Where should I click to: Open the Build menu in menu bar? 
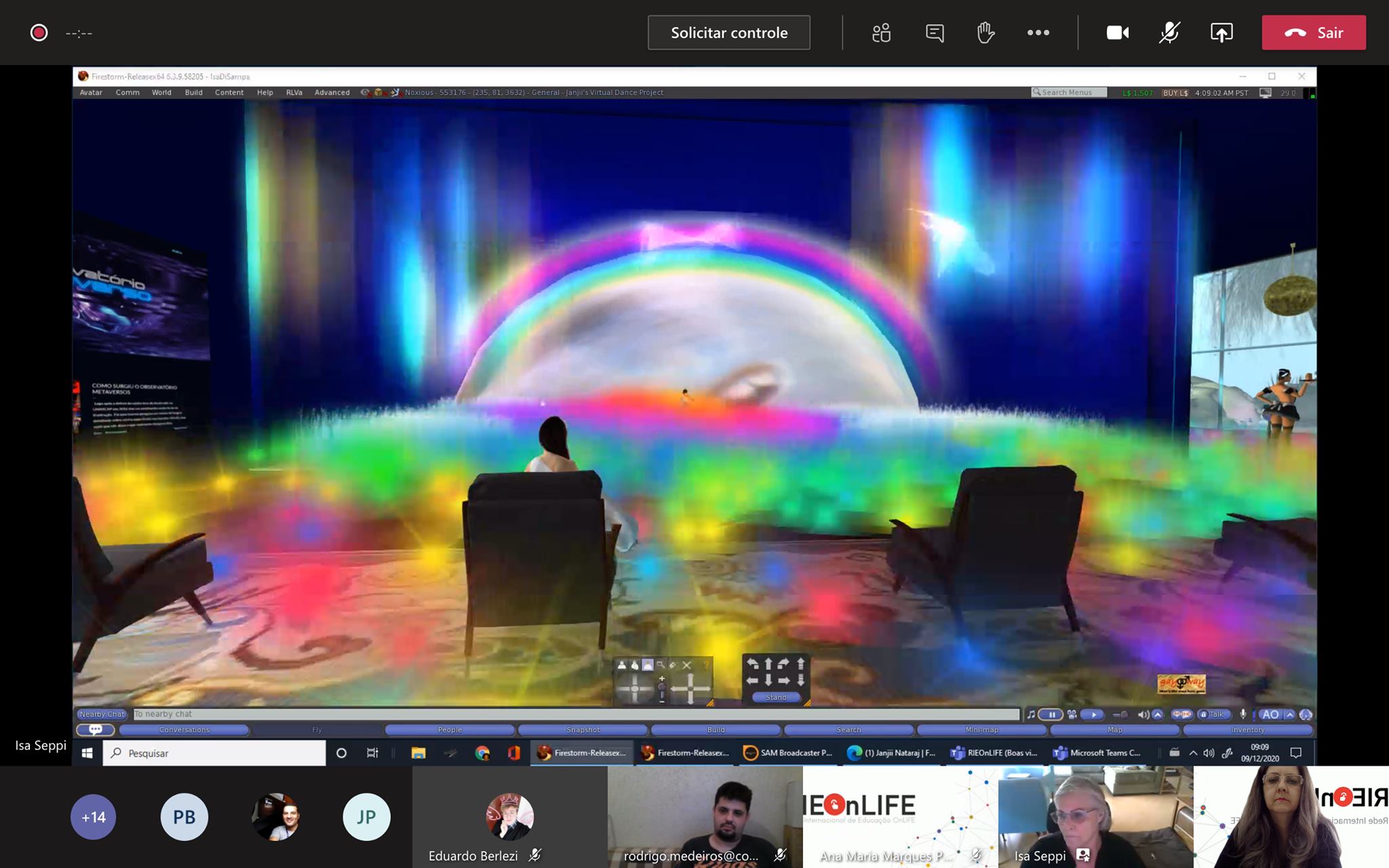pyautogui.click(x=194, y=92)
